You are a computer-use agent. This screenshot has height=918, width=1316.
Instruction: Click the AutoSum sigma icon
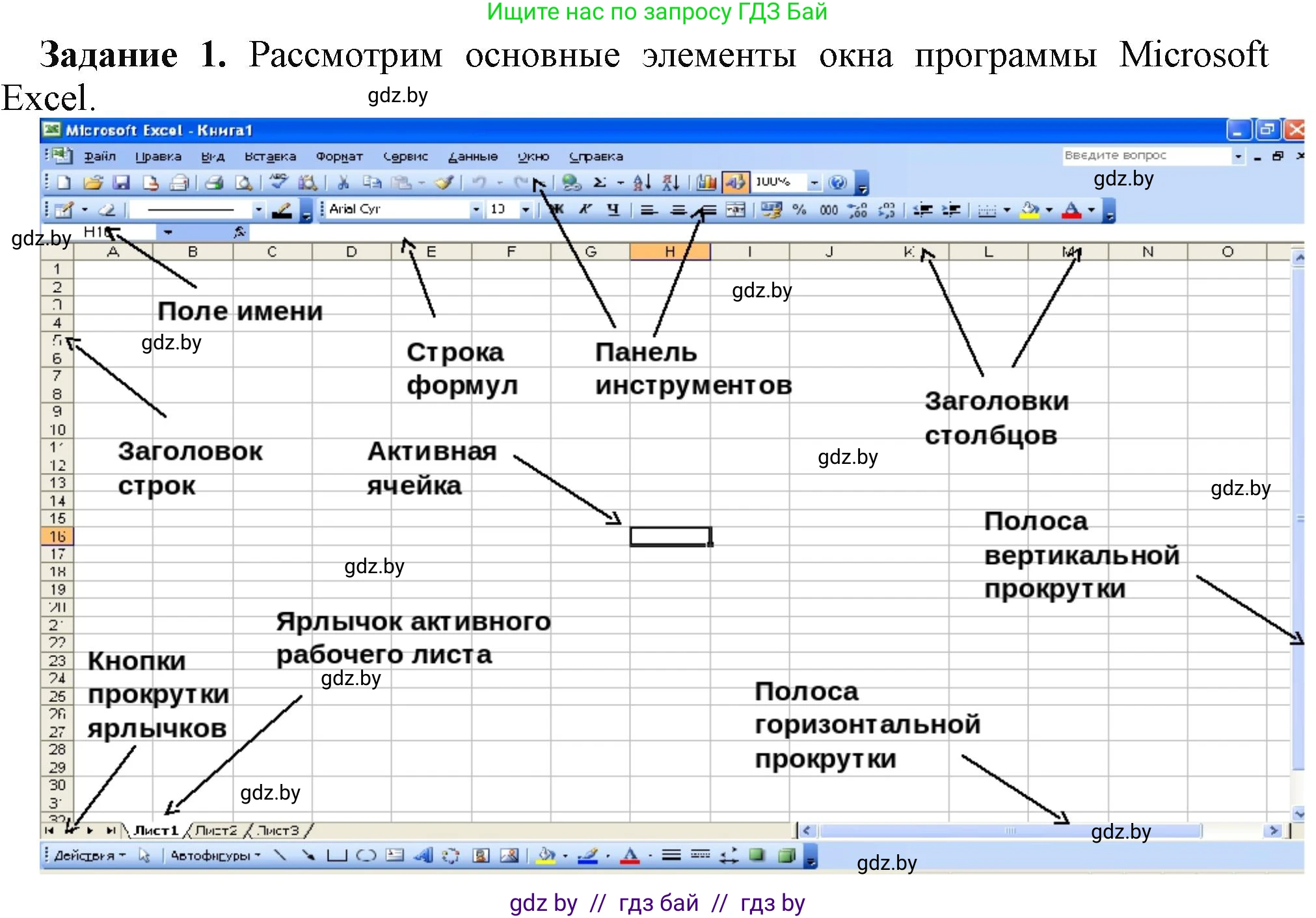600,183
